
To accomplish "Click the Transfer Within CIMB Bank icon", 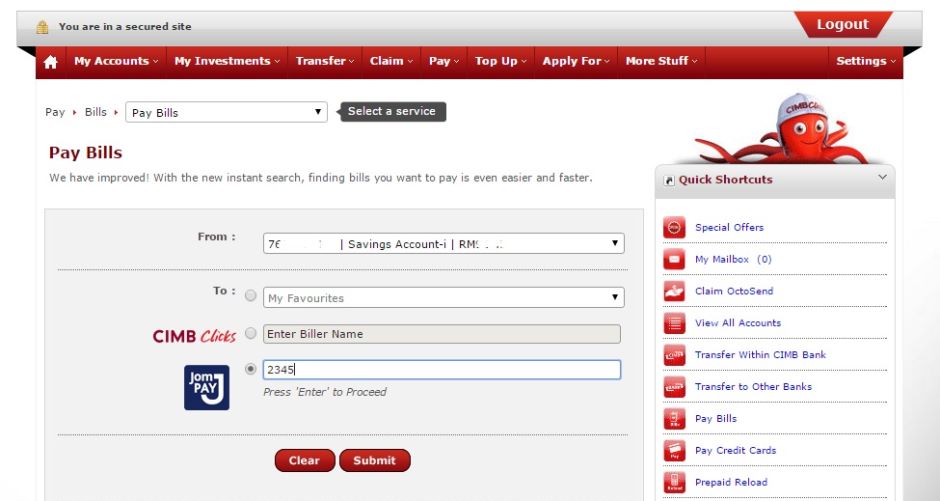I will pos(674,355).
